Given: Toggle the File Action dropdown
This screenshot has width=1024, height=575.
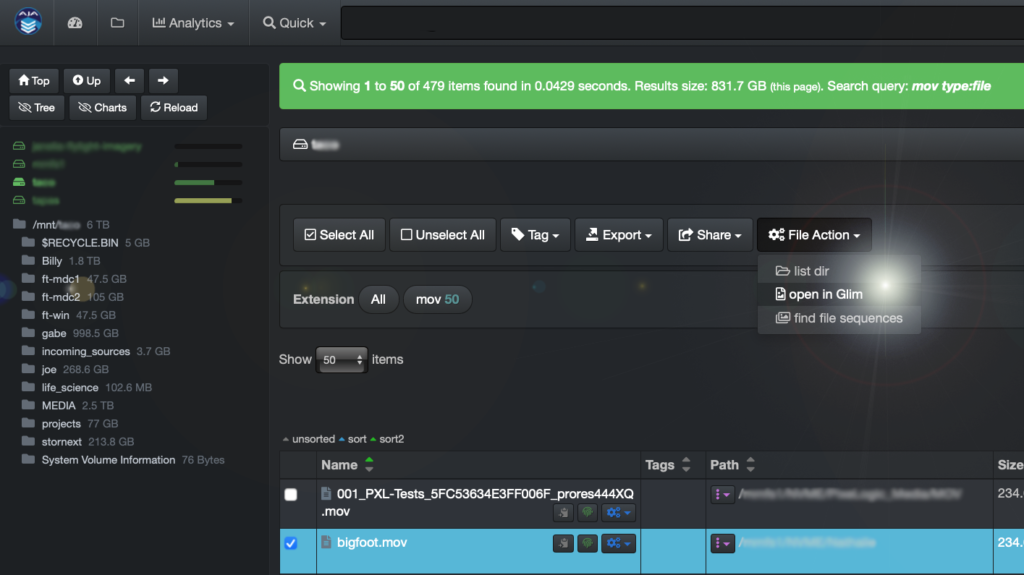Looking at the screenshot, I should coord(814,235).
